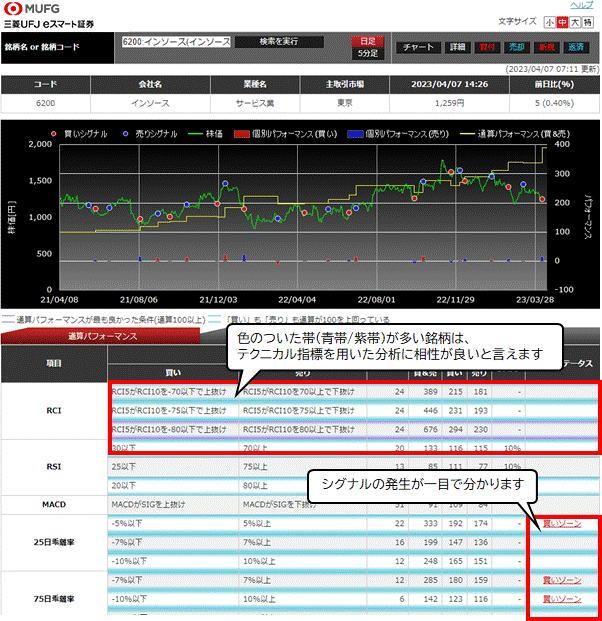Select the 25日乖離率 row header
Viewport: 602px width, 621px height.
pos(54,542)
